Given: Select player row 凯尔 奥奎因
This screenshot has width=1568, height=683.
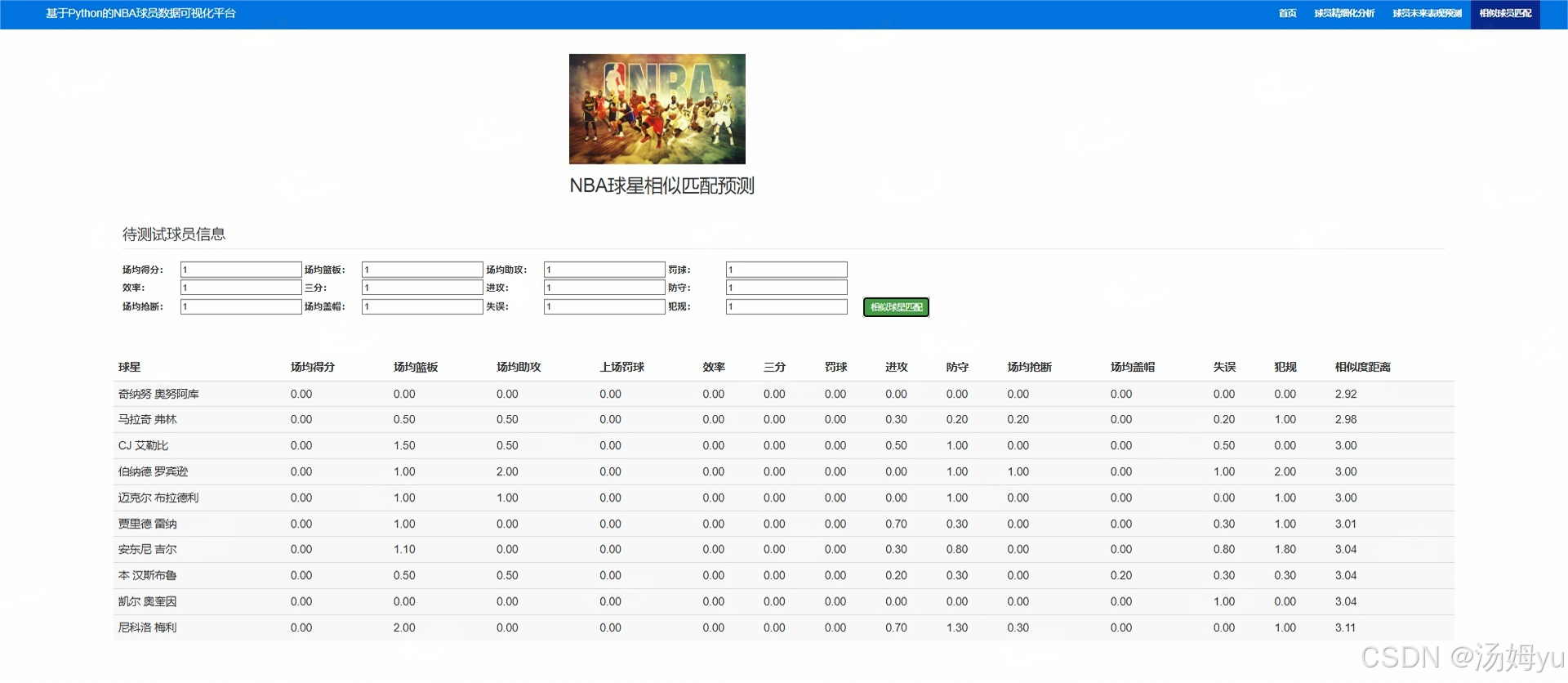Looking at the screenshot, I should [x=784, y=602].
